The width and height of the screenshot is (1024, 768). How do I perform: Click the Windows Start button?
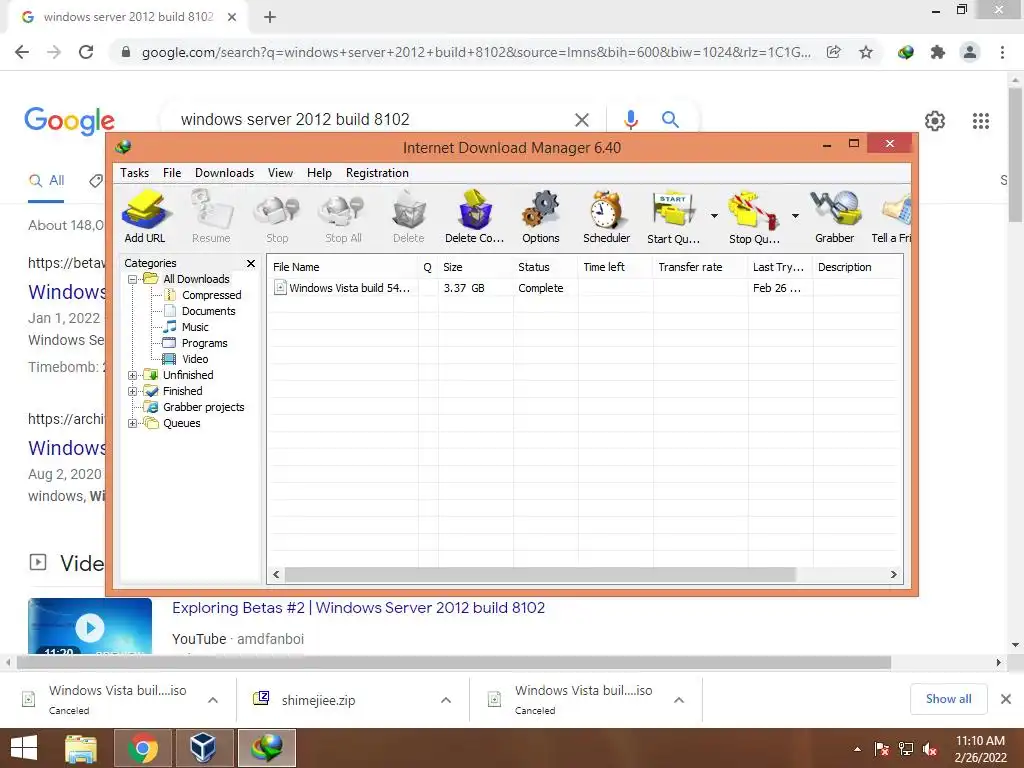(x=24, y=748)
